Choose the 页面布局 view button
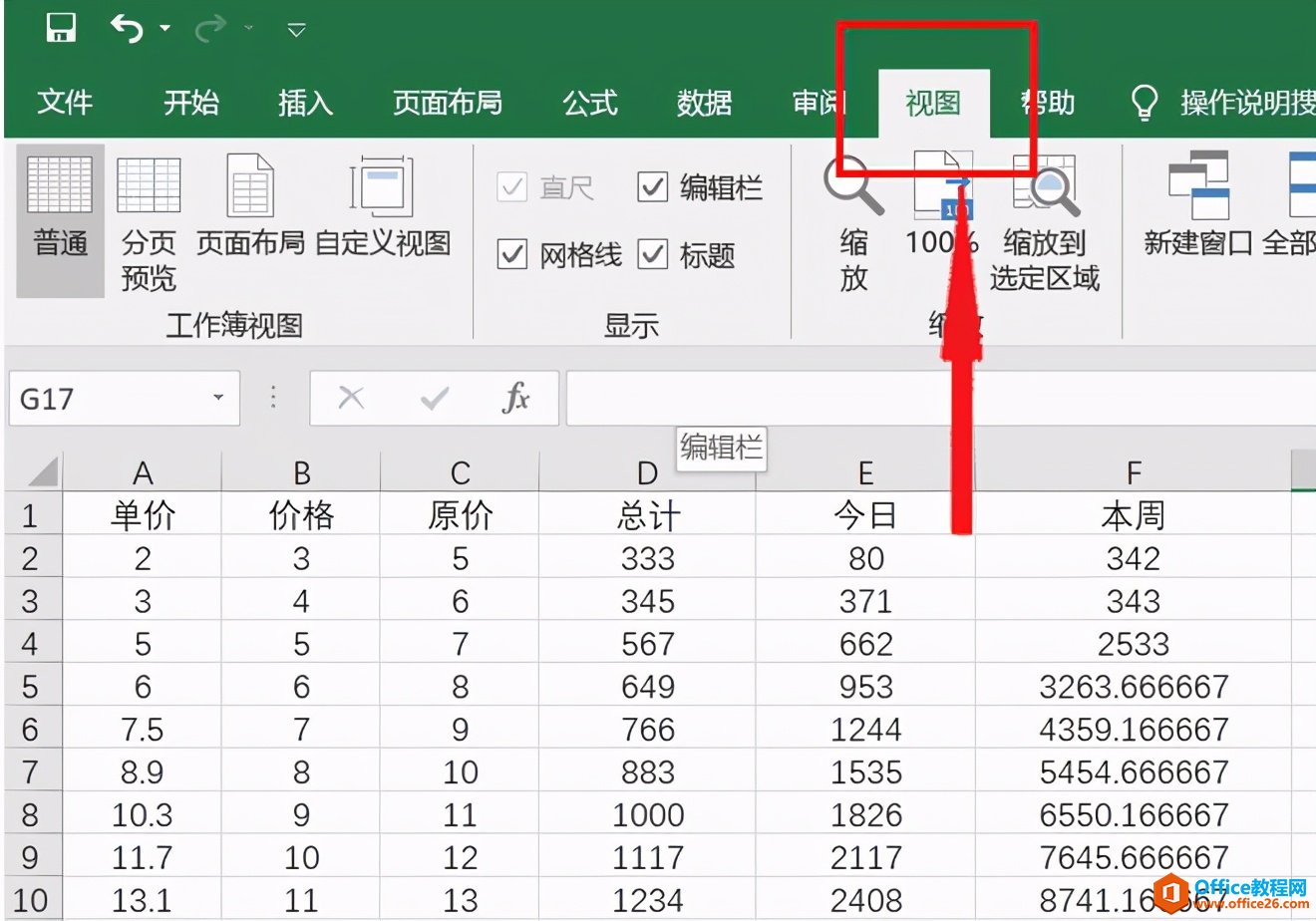The image size is (1316, 921). coord(250,206)
